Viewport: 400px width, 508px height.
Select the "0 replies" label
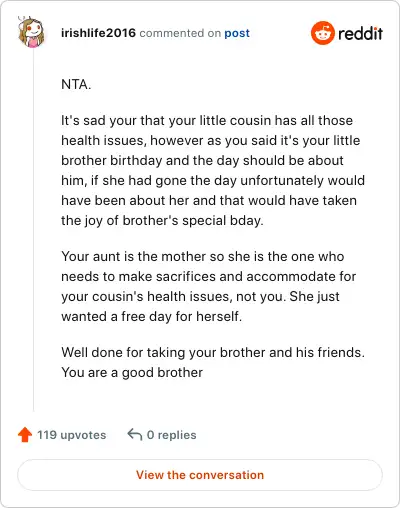172,435
